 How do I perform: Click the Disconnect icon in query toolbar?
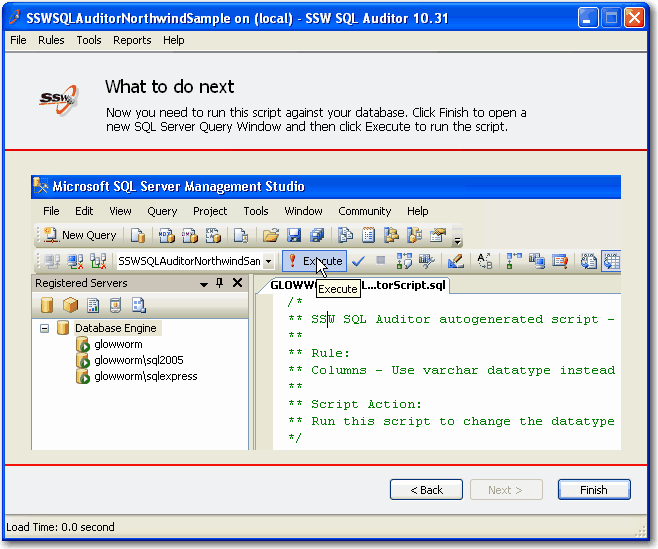(75, 261)
